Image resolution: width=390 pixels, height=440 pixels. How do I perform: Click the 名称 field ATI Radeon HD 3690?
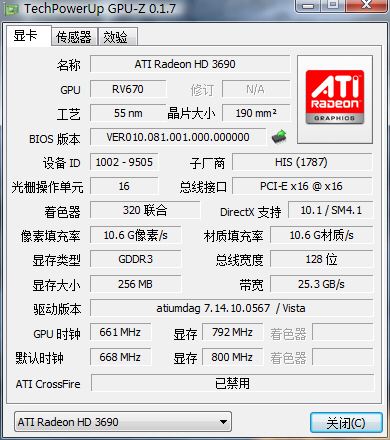[190, 64]
